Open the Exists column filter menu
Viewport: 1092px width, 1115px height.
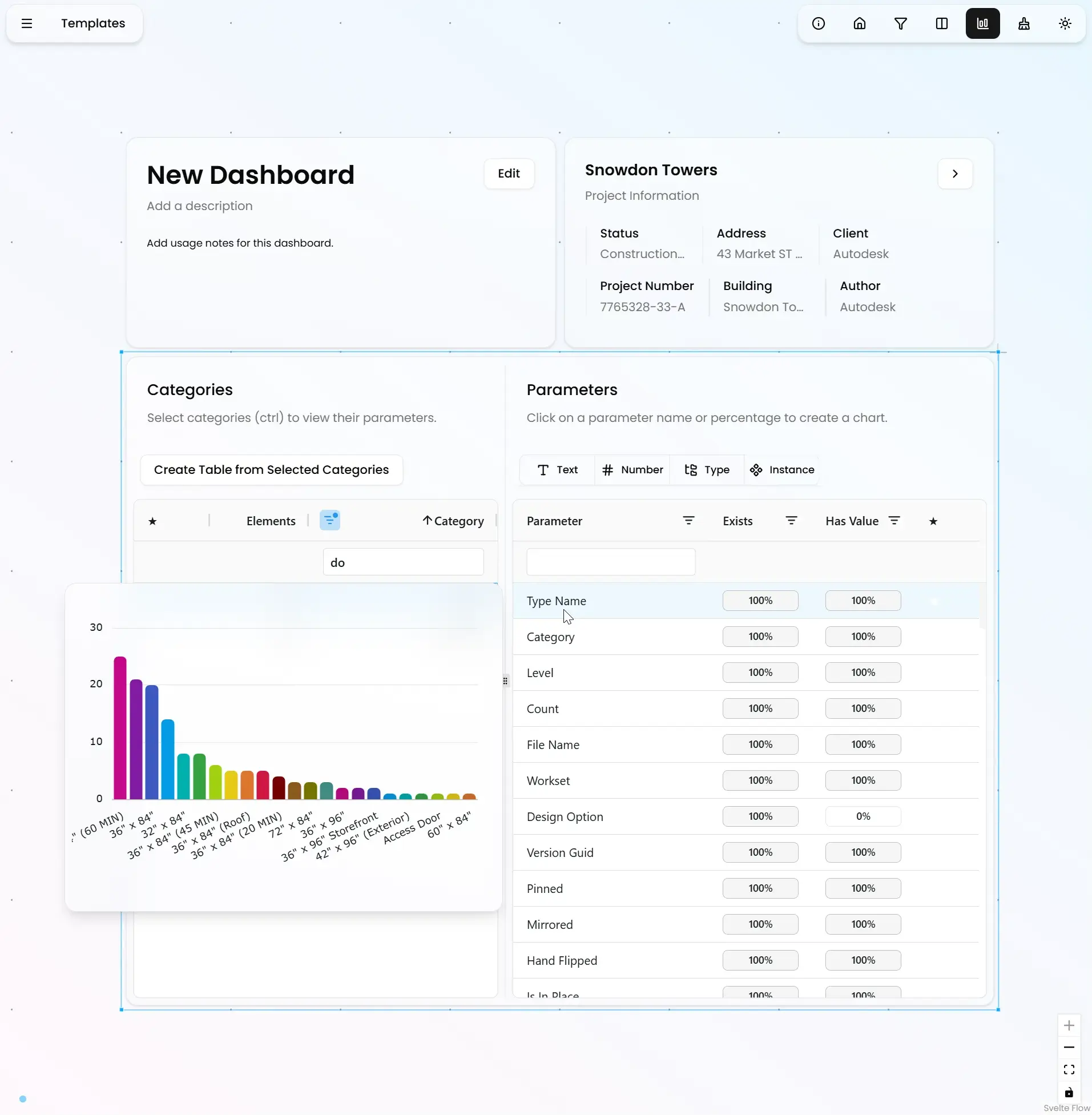pyautogui.click(x=791, y=520)
